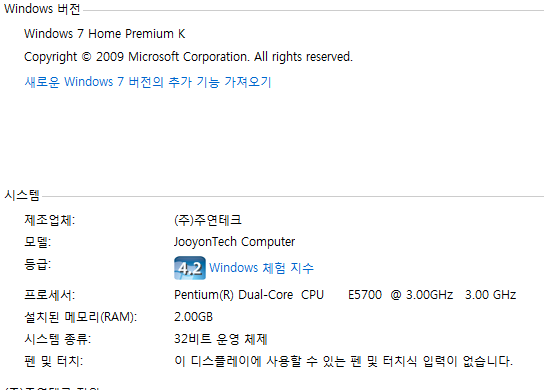Click the 'Windows 버전' section heading
Viewport: 544px width, 390px height.
(x=42, y=9)
